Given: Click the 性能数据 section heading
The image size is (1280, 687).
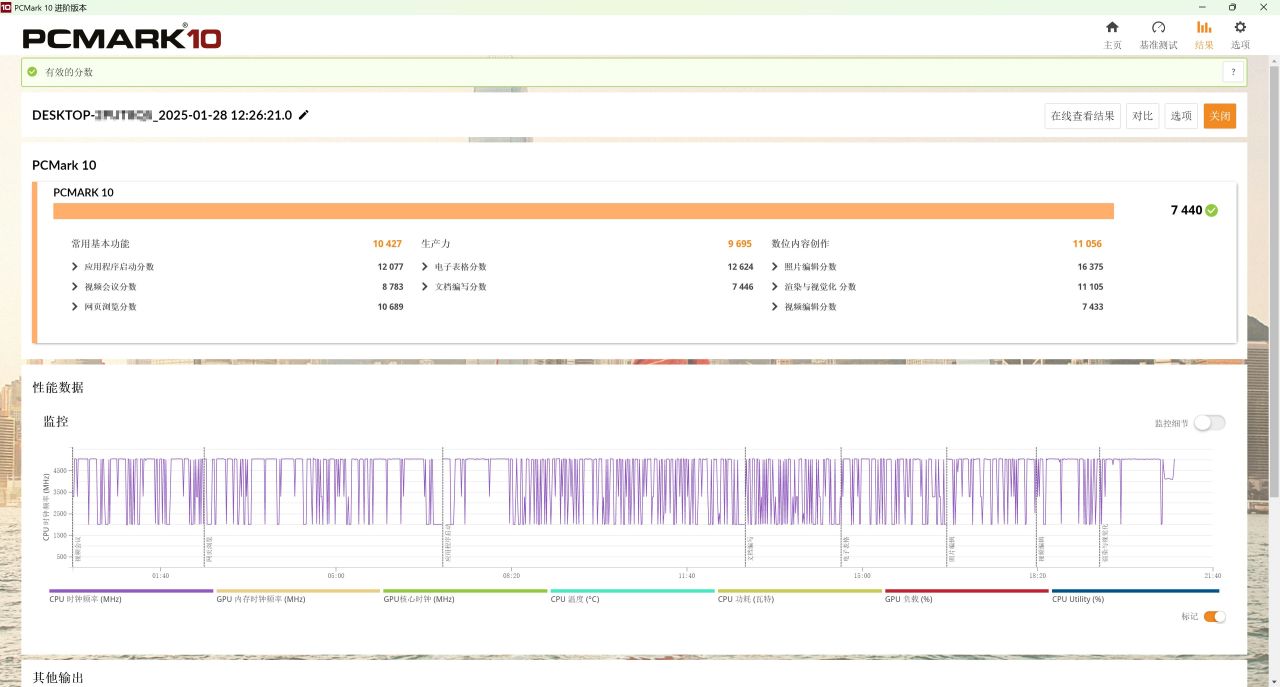Looking at the screenshot, I should tap(58, 387).
